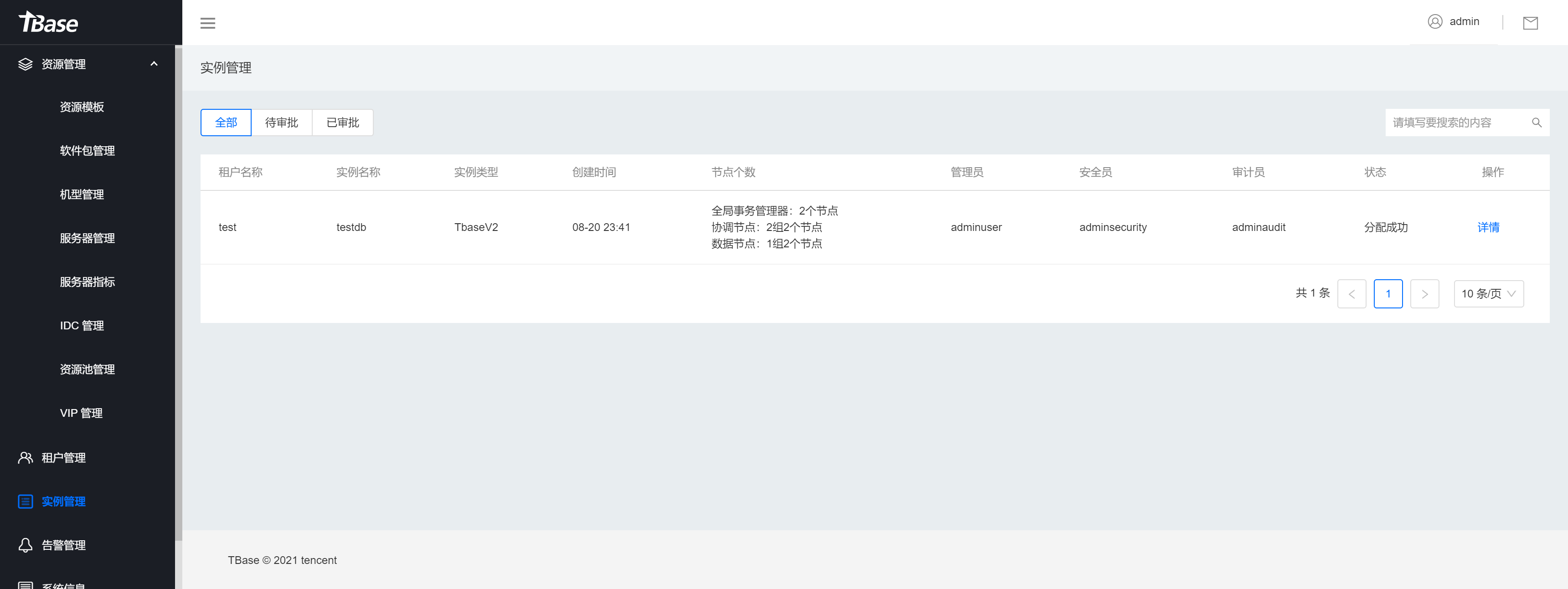Open the mail/message icon in header
This screenshot has height=589, width=1568.
click(1531, 22)
